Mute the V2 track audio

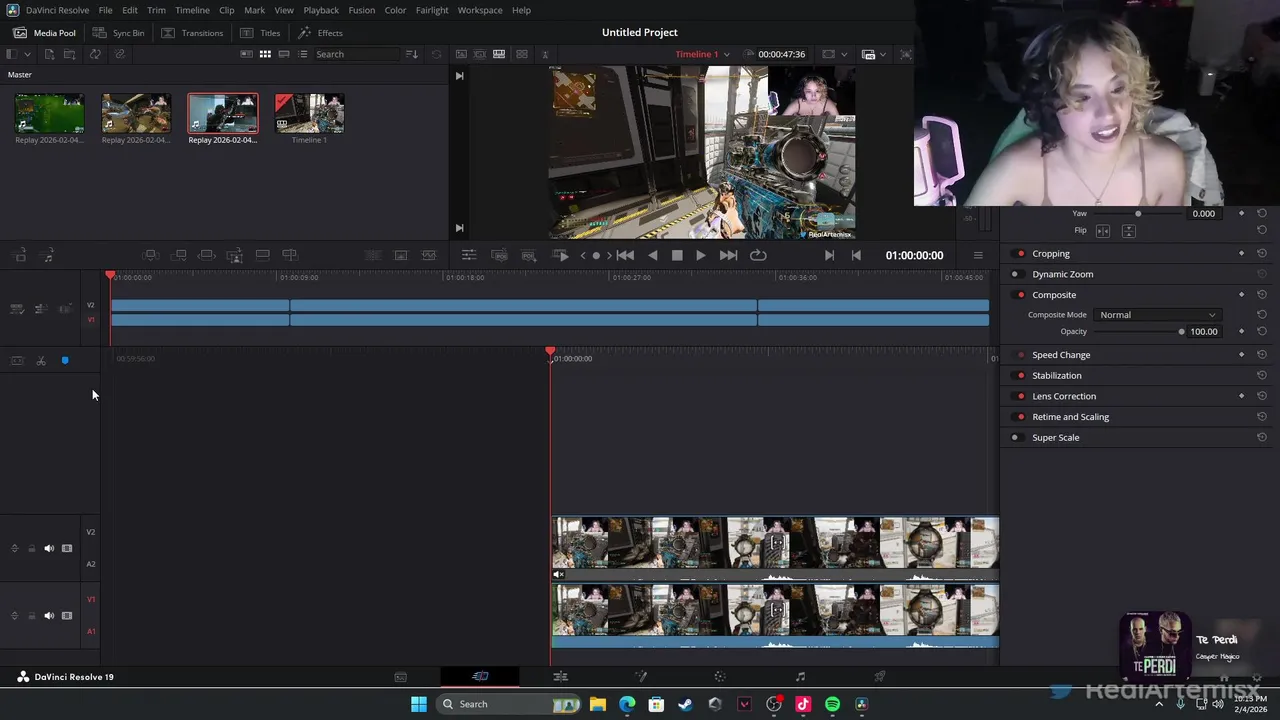[x=49, y=548]
